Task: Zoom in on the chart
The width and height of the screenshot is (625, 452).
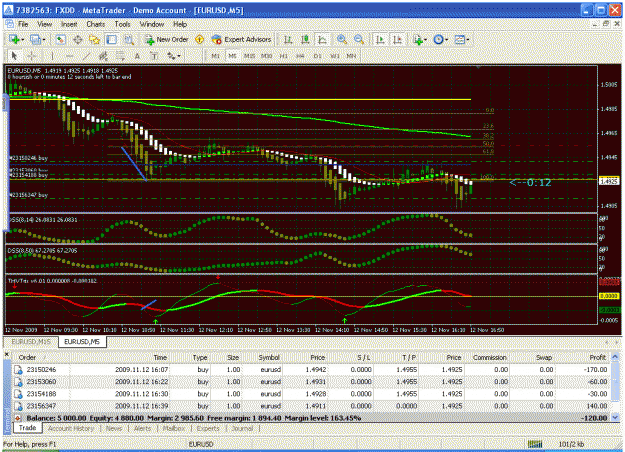Action: [x=342, y=39]
